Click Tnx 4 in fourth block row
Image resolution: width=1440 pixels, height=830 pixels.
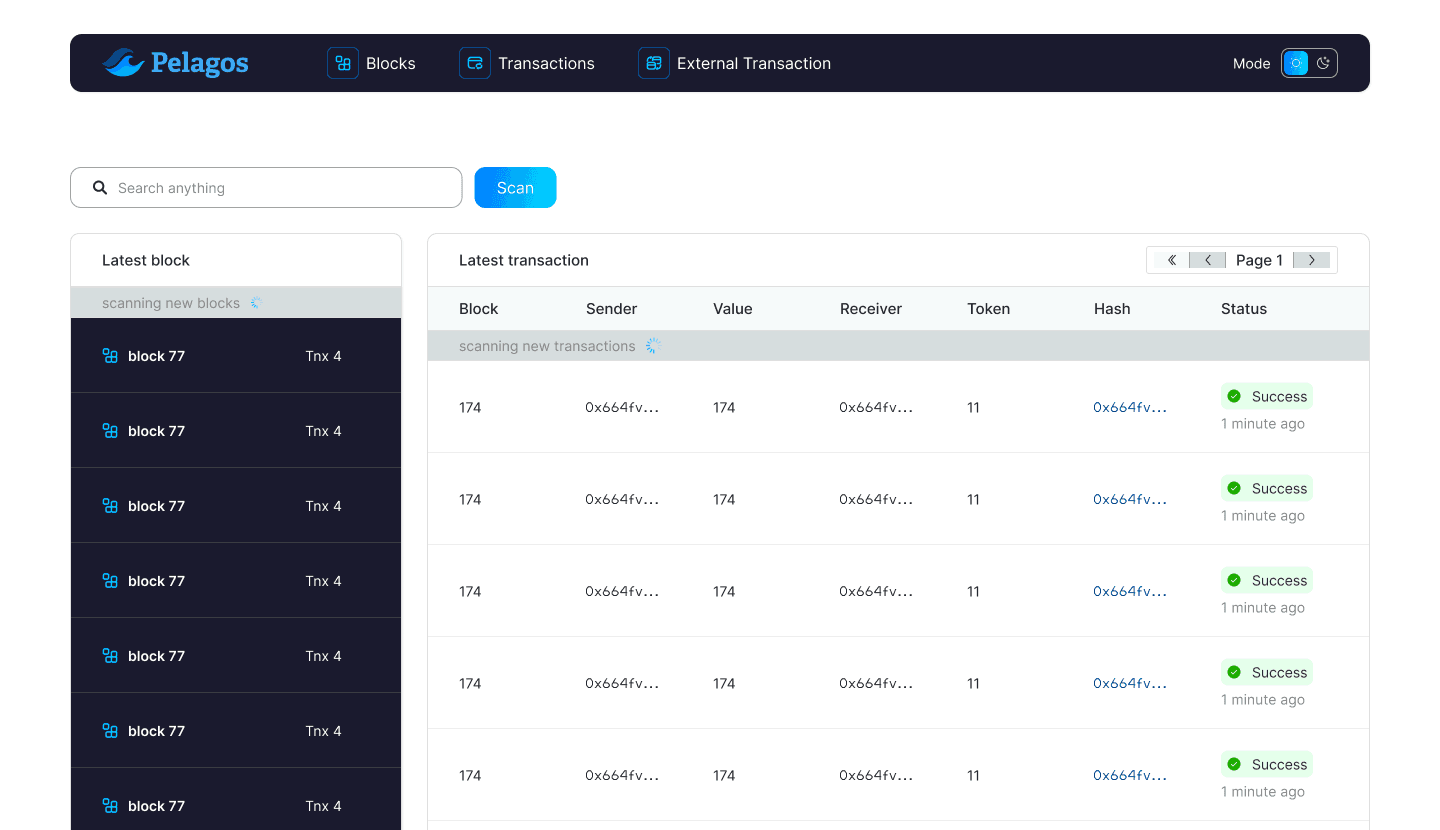[323, 581]
